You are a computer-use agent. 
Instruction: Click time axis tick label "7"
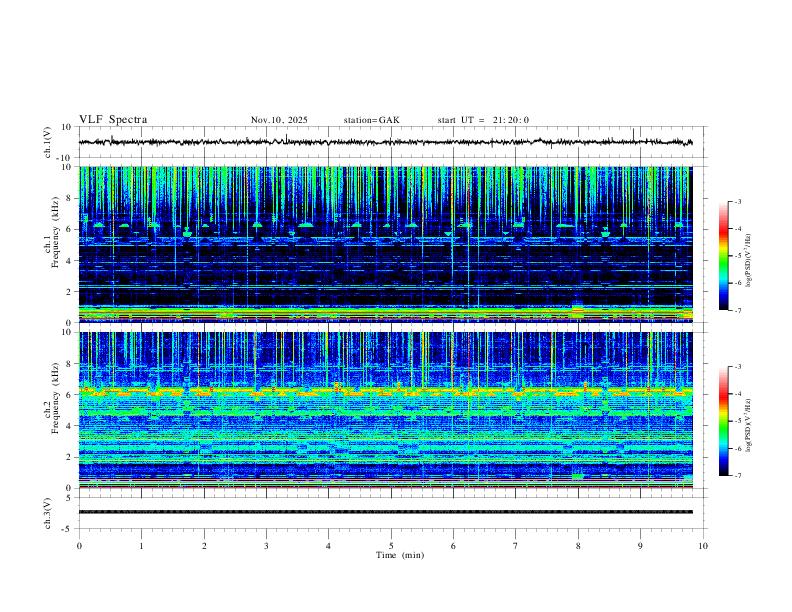pyautogui.click(x=516, y=546)
